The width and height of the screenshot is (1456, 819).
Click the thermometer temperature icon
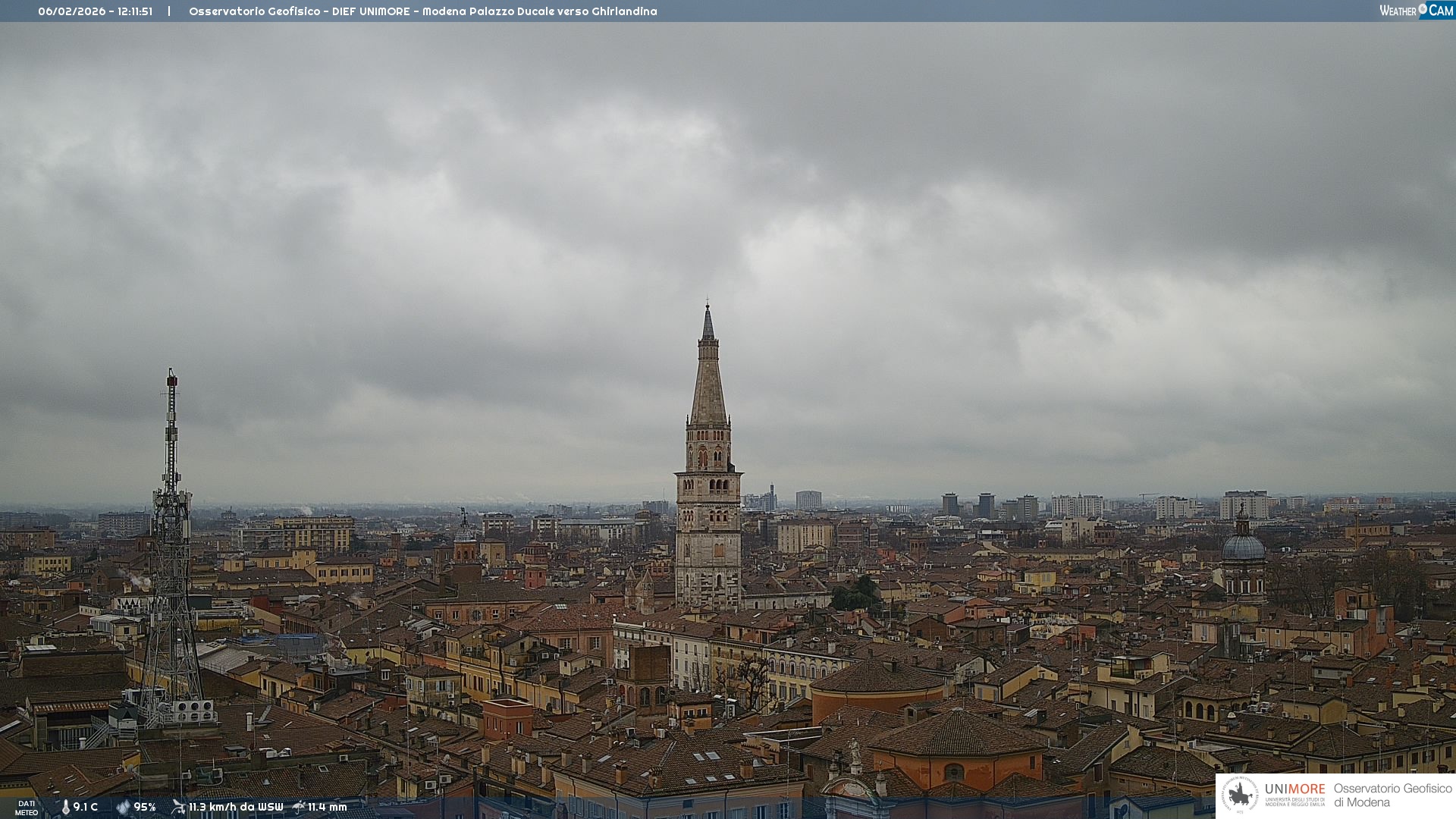[65, 807]
